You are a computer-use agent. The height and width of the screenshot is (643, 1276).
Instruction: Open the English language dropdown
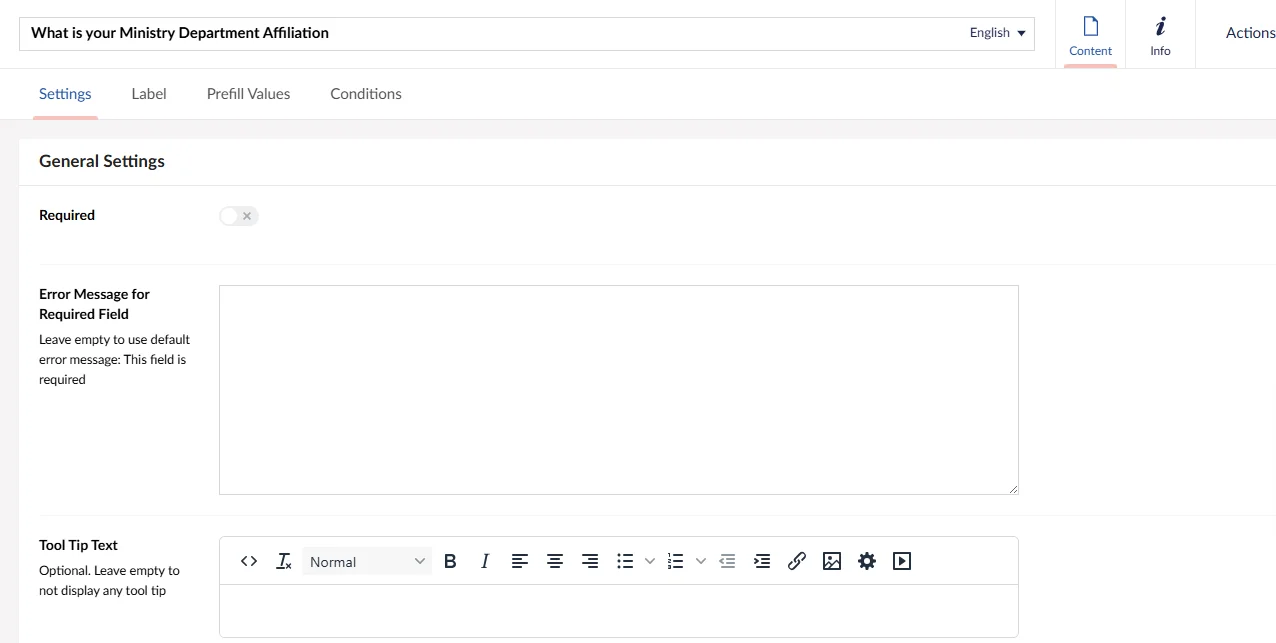(997, 33)
